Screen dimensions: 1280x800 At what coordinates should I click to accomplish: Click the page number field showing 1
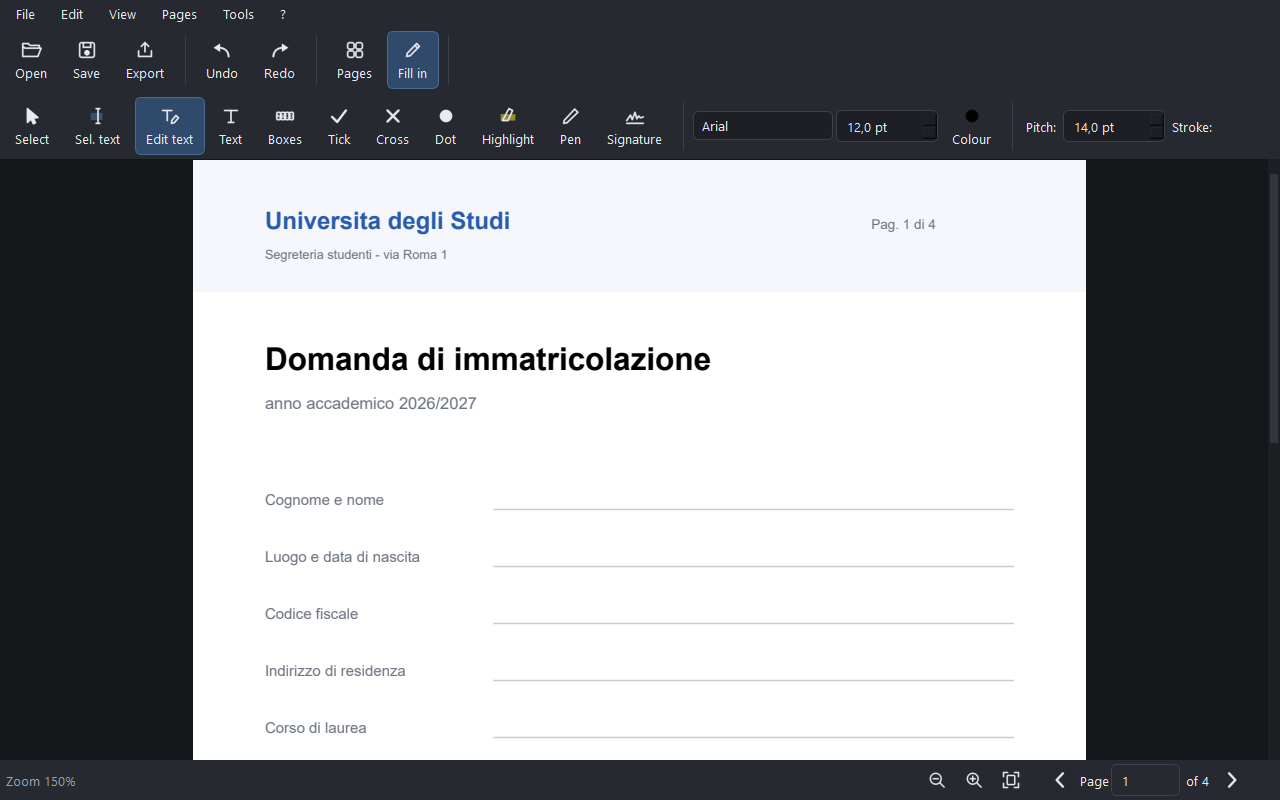click(x=1145, y=781)
